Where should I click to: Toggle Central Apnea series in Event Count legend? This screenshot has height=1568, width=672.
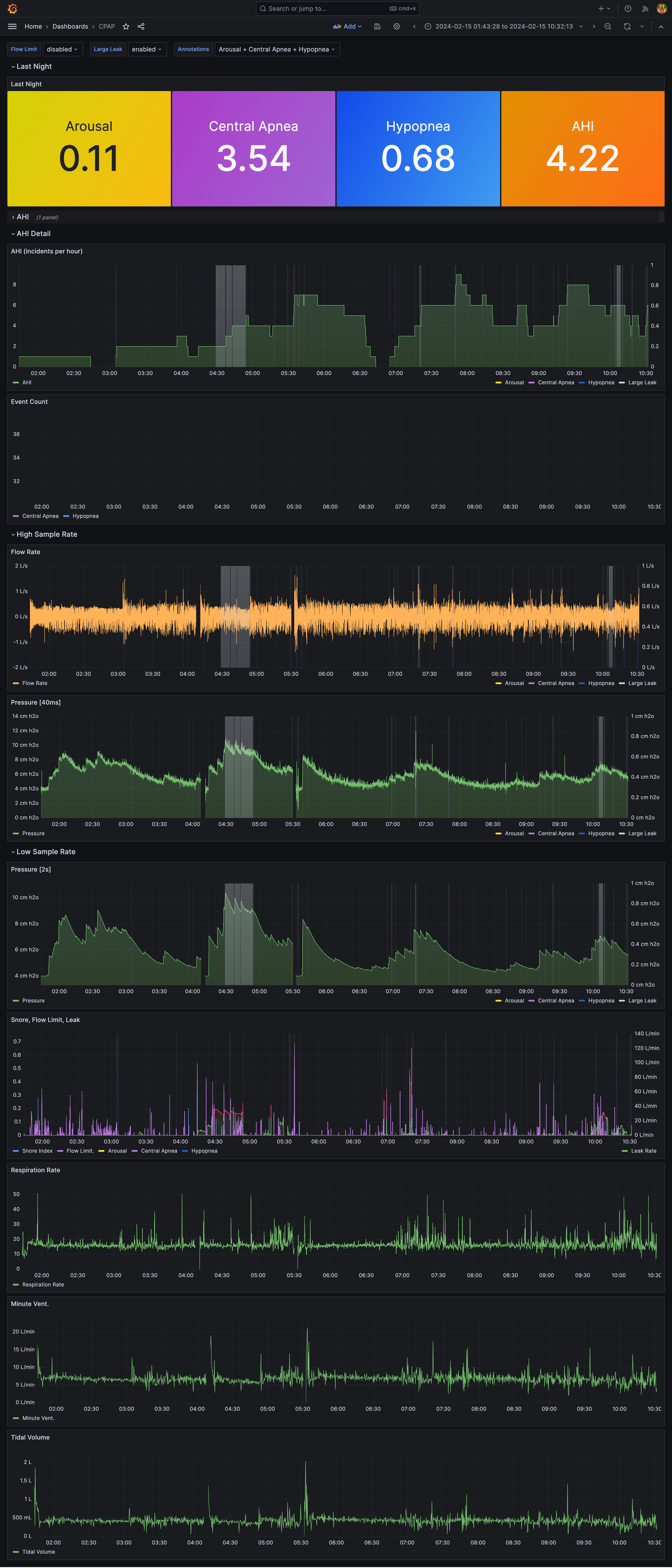click(40, 516)
